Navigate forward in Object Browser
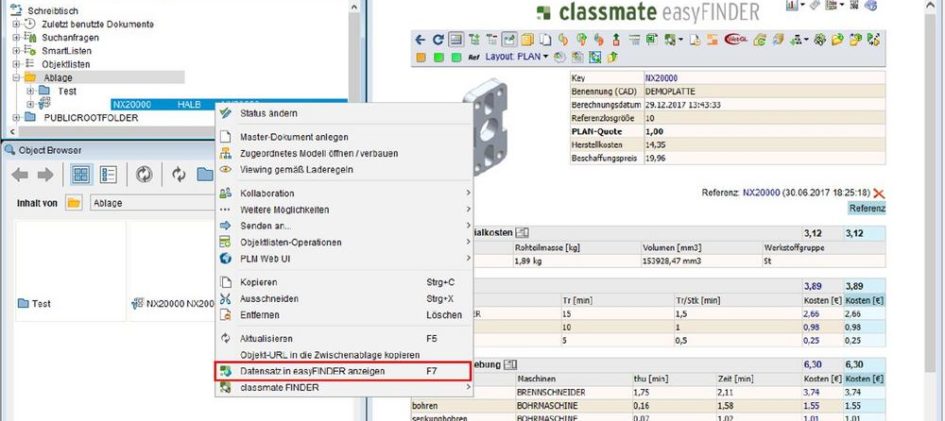The height and width of the screenshot is (421, 945). coord(45,175)
